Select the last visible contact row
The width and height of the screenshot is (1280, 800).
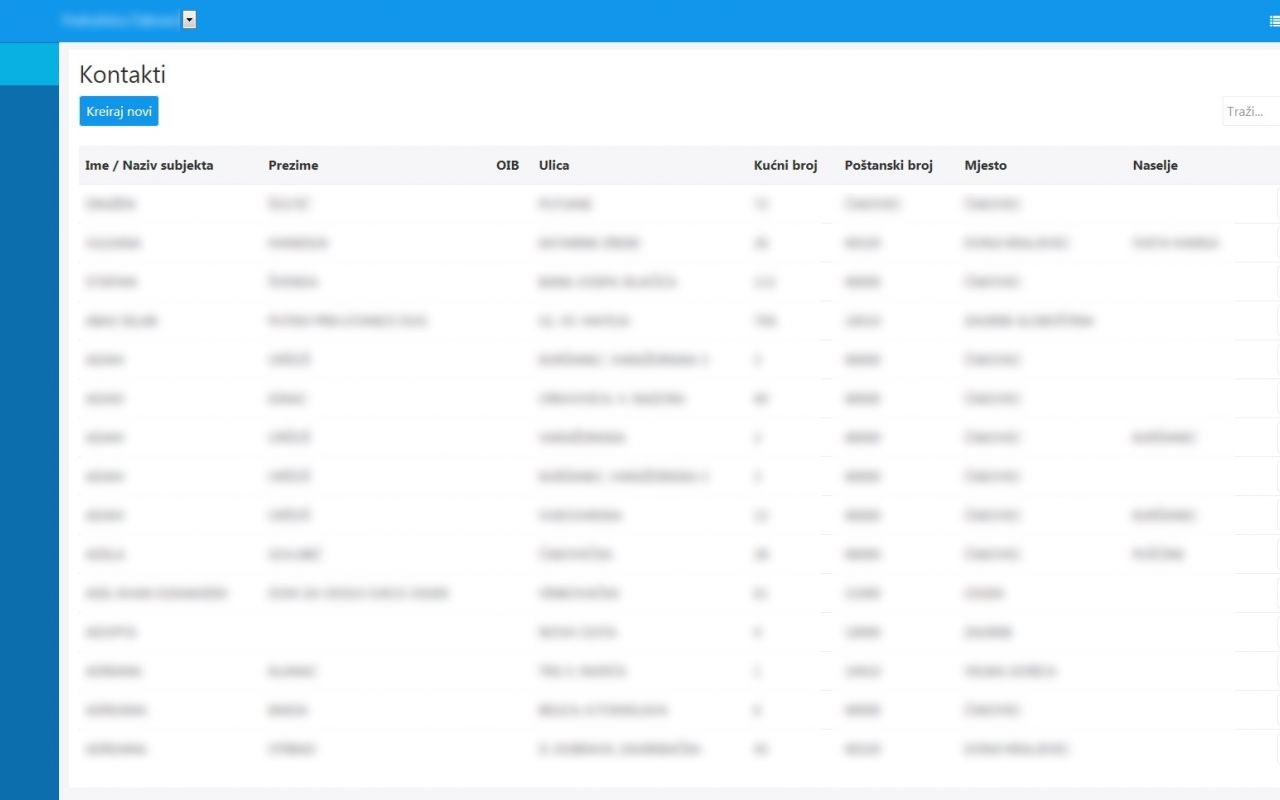coord(115,749)
